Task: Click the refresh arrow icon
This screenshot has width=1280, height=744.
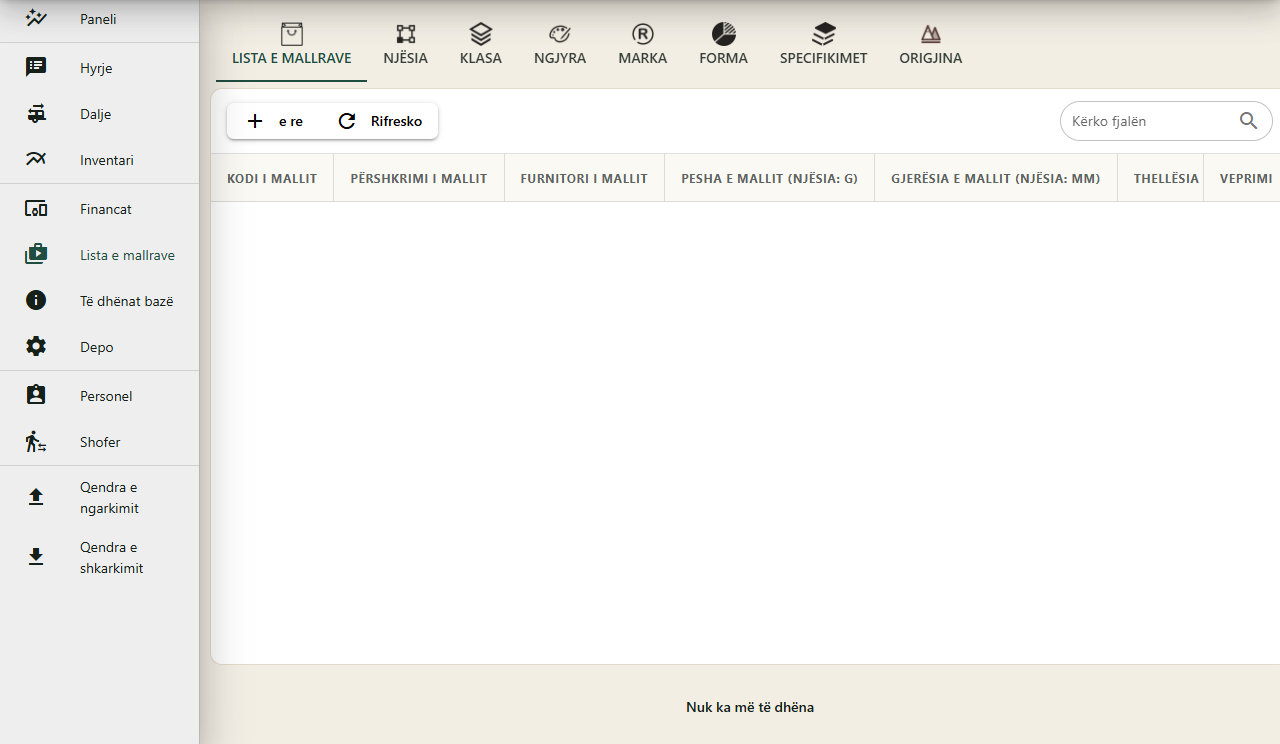Action: (x=347, y=121)
